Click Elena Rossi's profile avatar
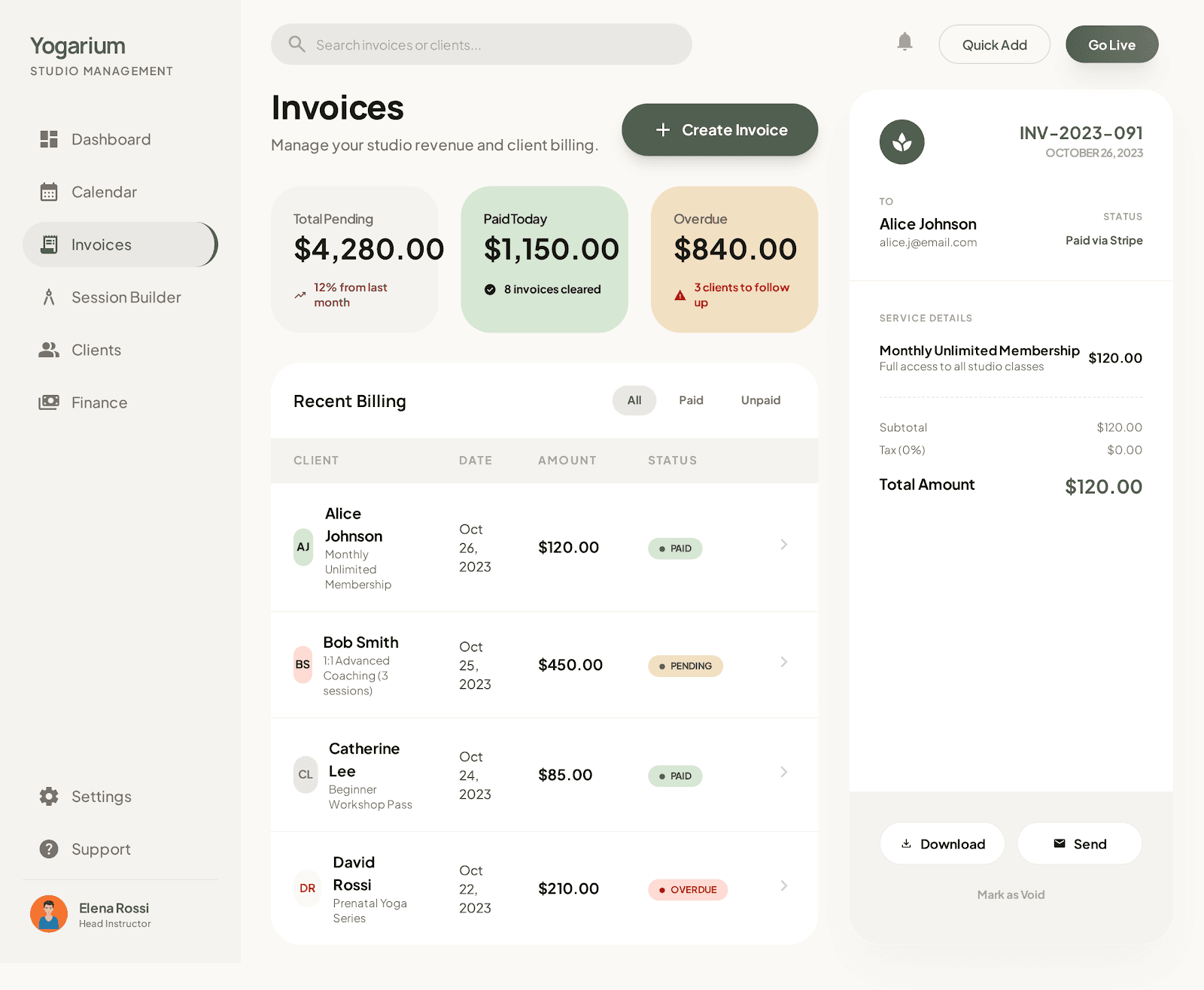Screen dimensions: 1204x990 48,913
